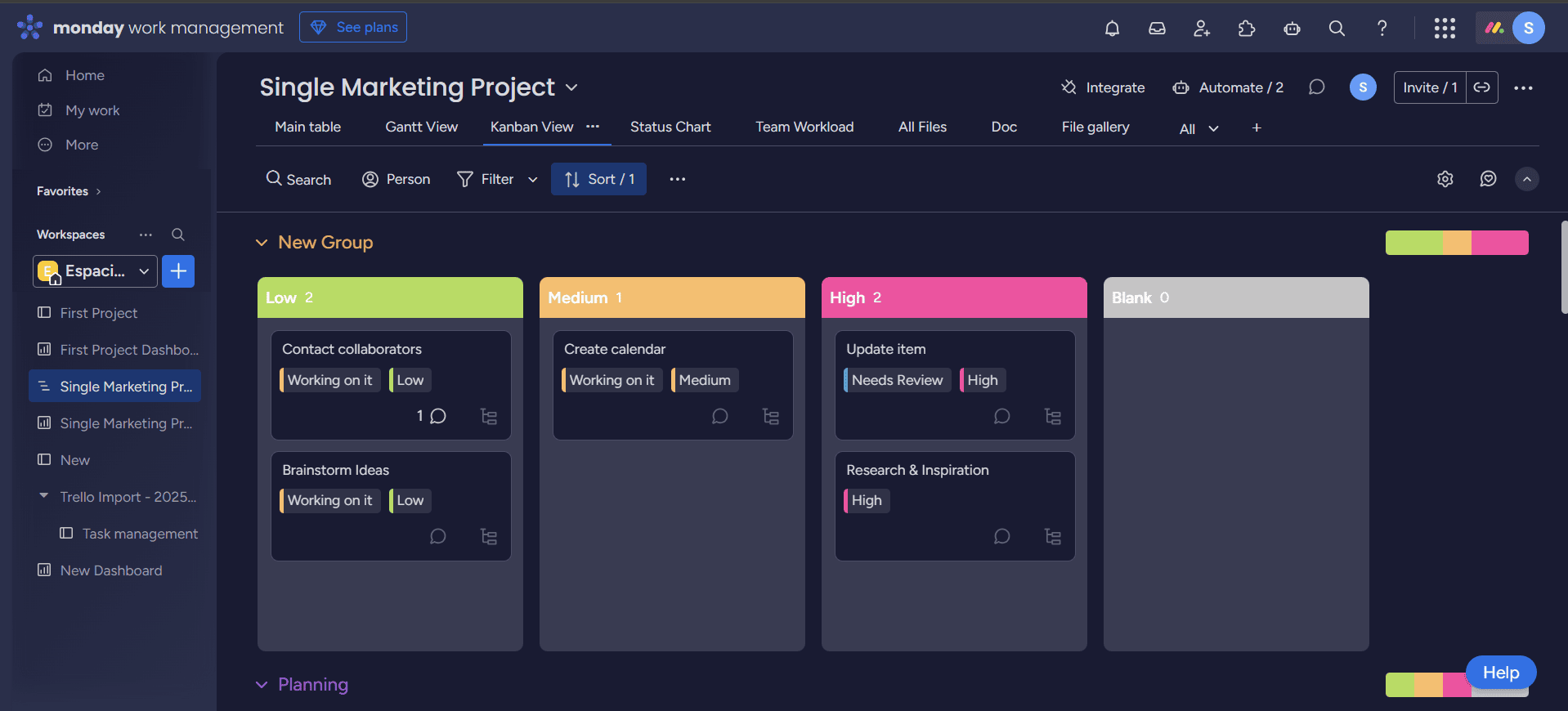Click the Sort / 1 button
This screenshot has height=711, width=1568.
coord(598,179)
